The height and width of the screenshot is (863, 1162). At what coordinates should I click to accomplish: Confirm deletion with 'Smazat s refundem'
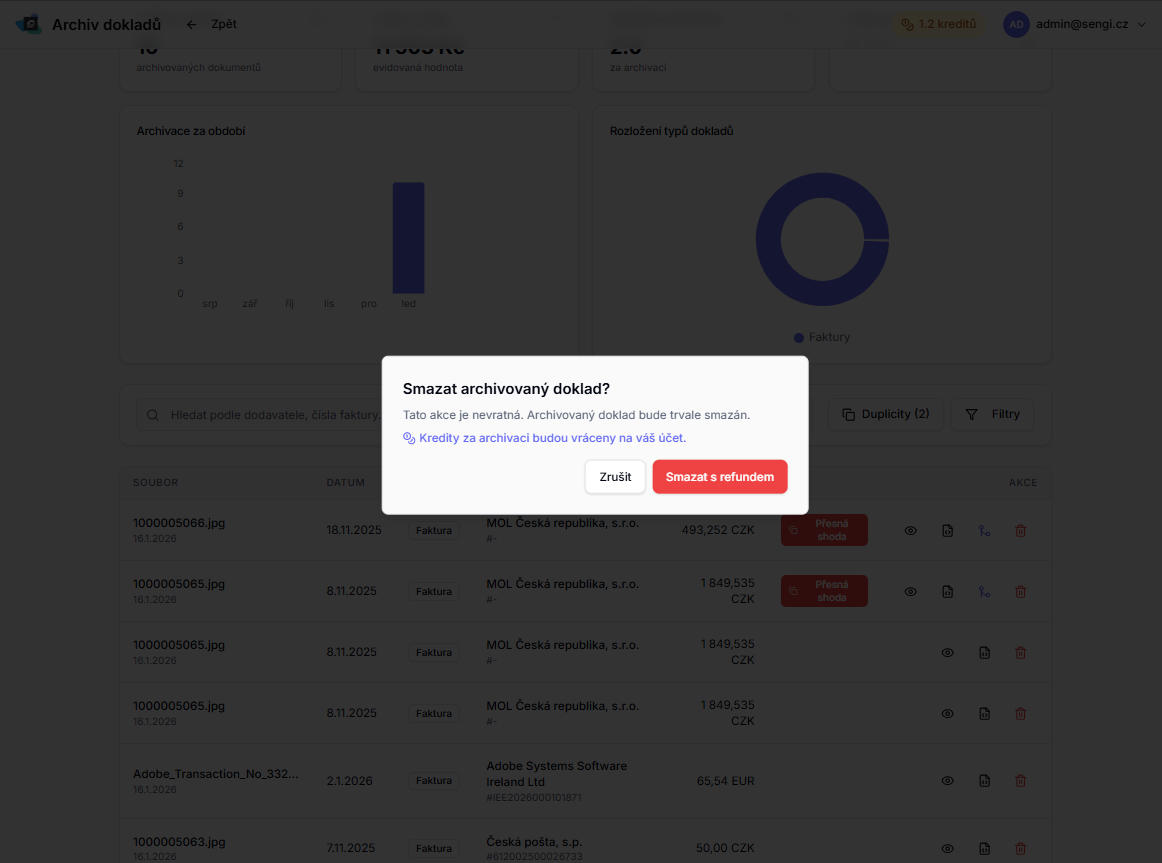[719, 477]
